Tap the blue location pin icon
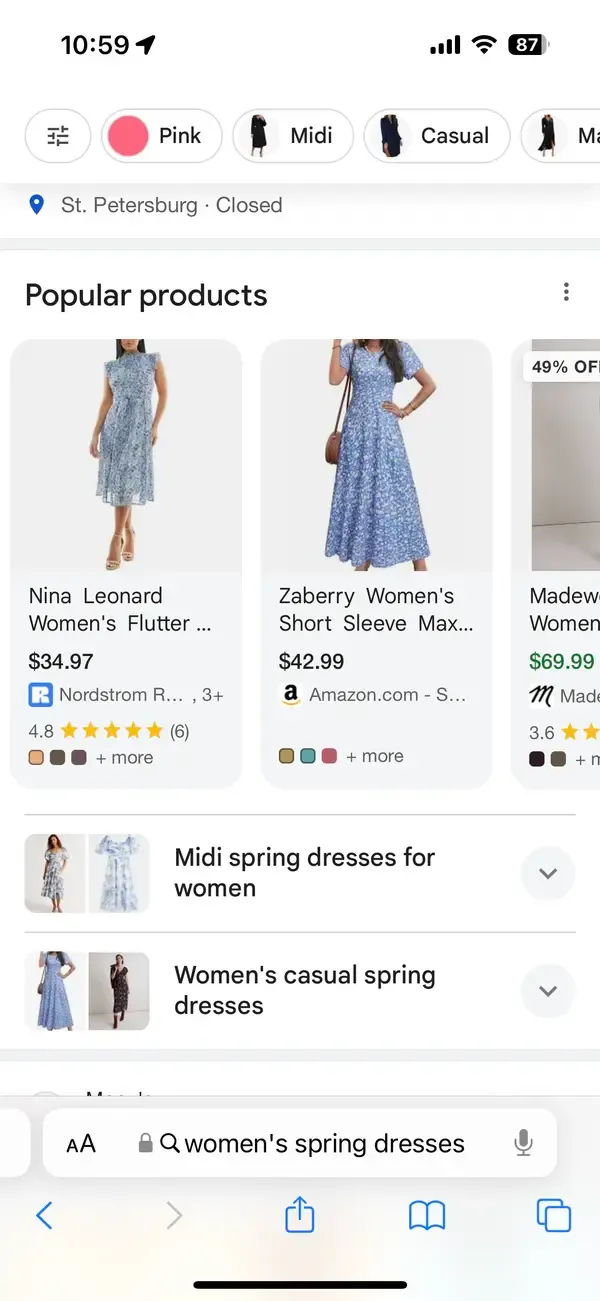Screen dimensions: 600x1301 tap(37, 205)
